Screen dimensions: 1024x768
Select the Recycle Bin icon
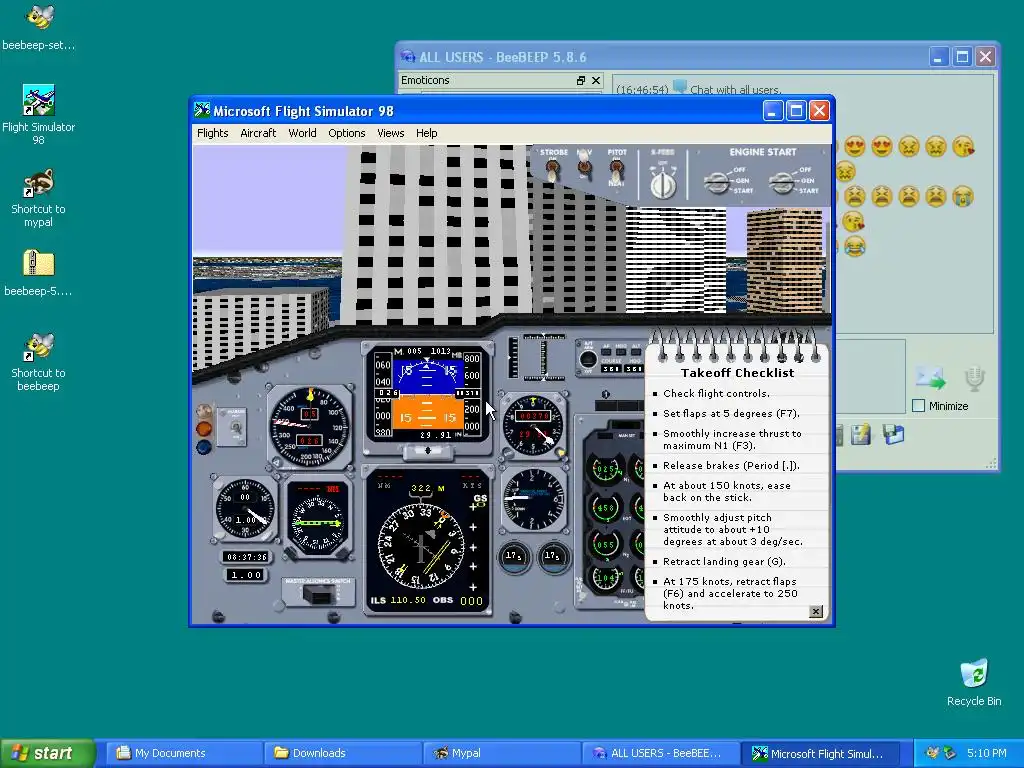tap(974, 682)
